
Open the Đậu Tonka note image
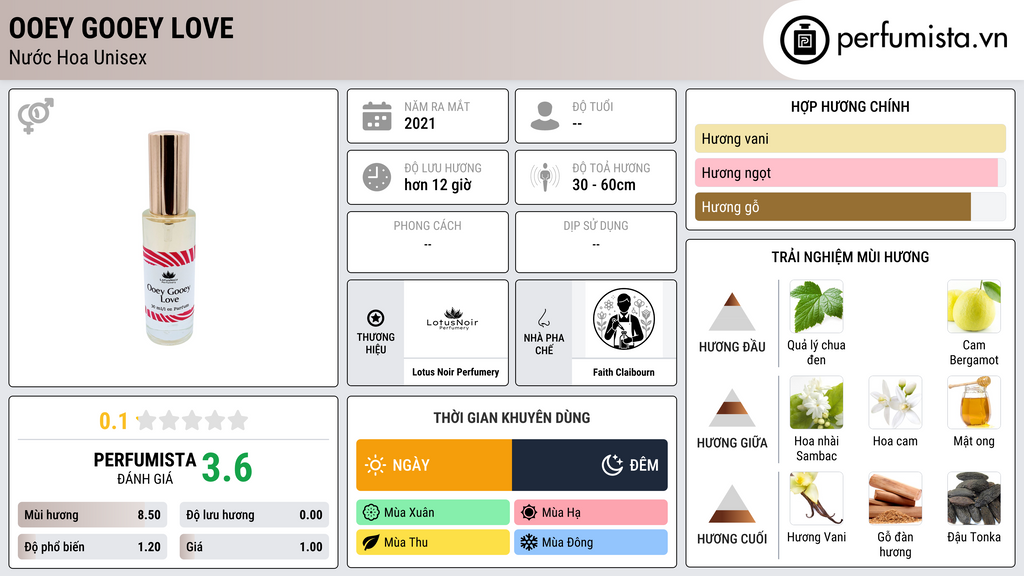coord(974,499)
